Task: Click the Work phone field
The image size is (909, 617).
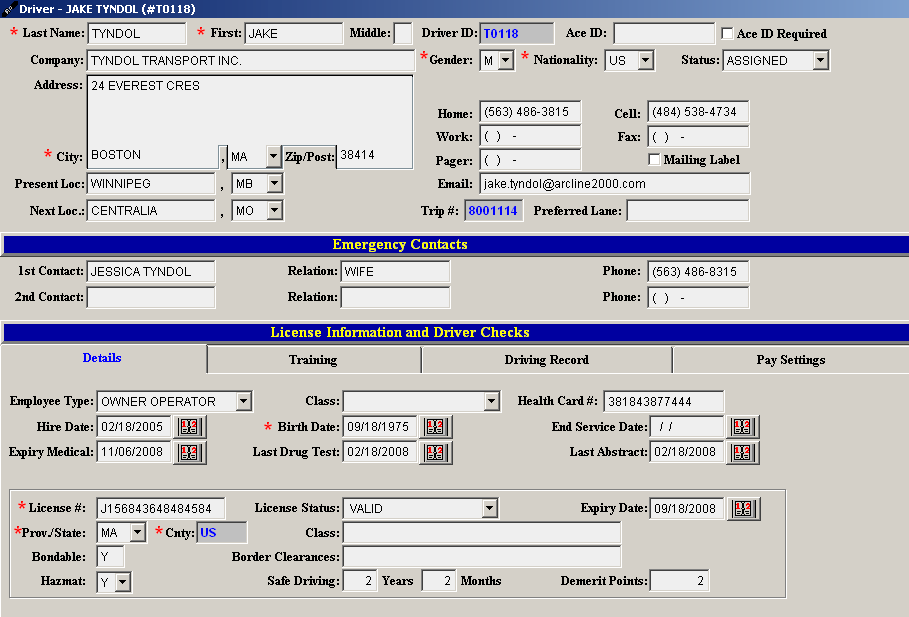Action: point(530,137)
